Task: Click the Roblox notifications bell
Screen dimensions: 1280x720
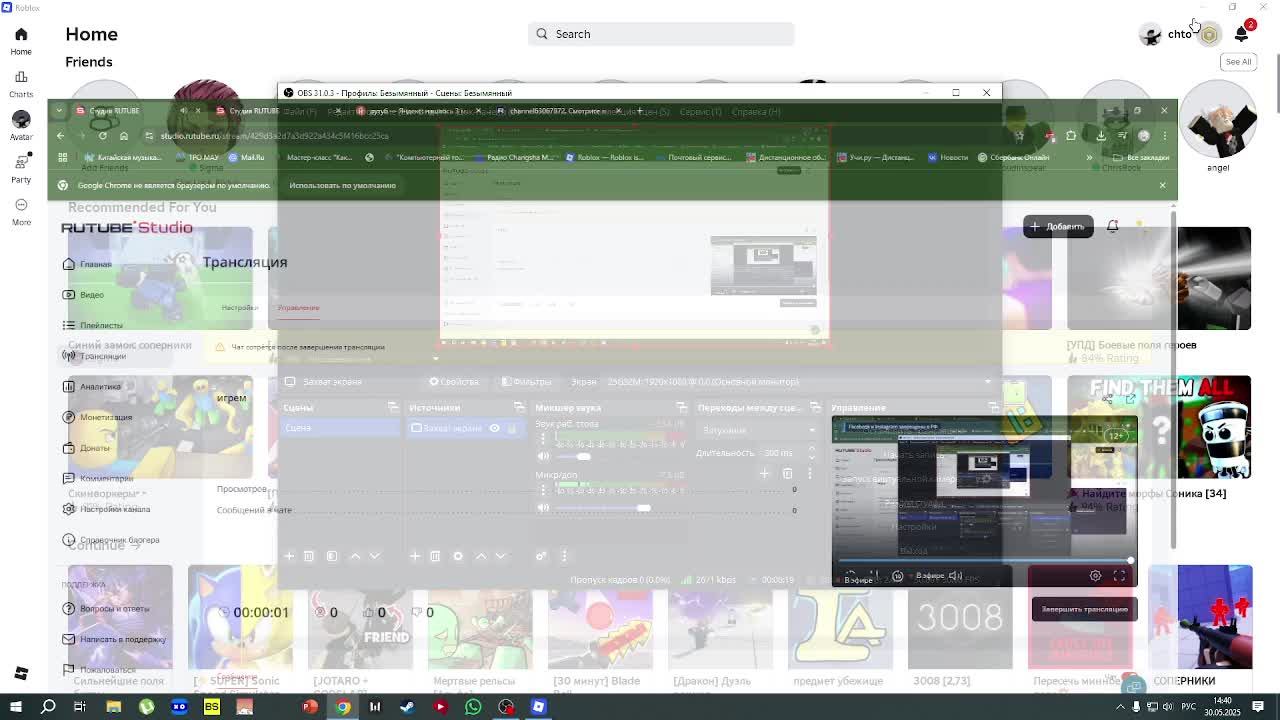Action: click(x=1241, y=34)
